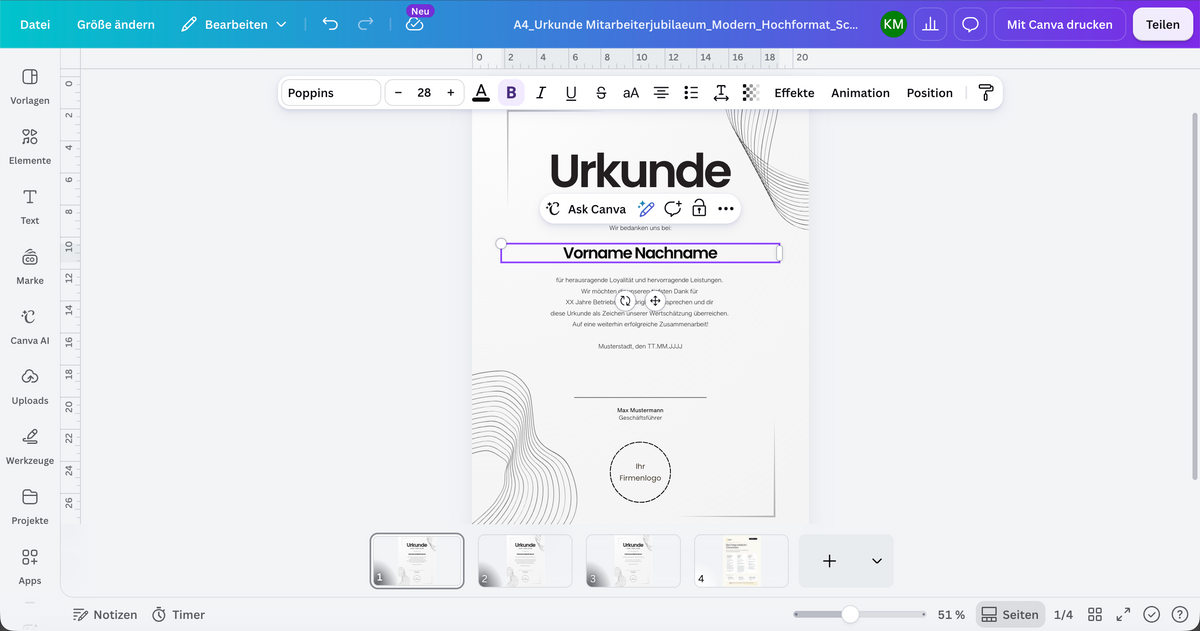Open the Animation tab in toolbar
This screenshot has height=631, width=1200.
(x=860, y=93)
